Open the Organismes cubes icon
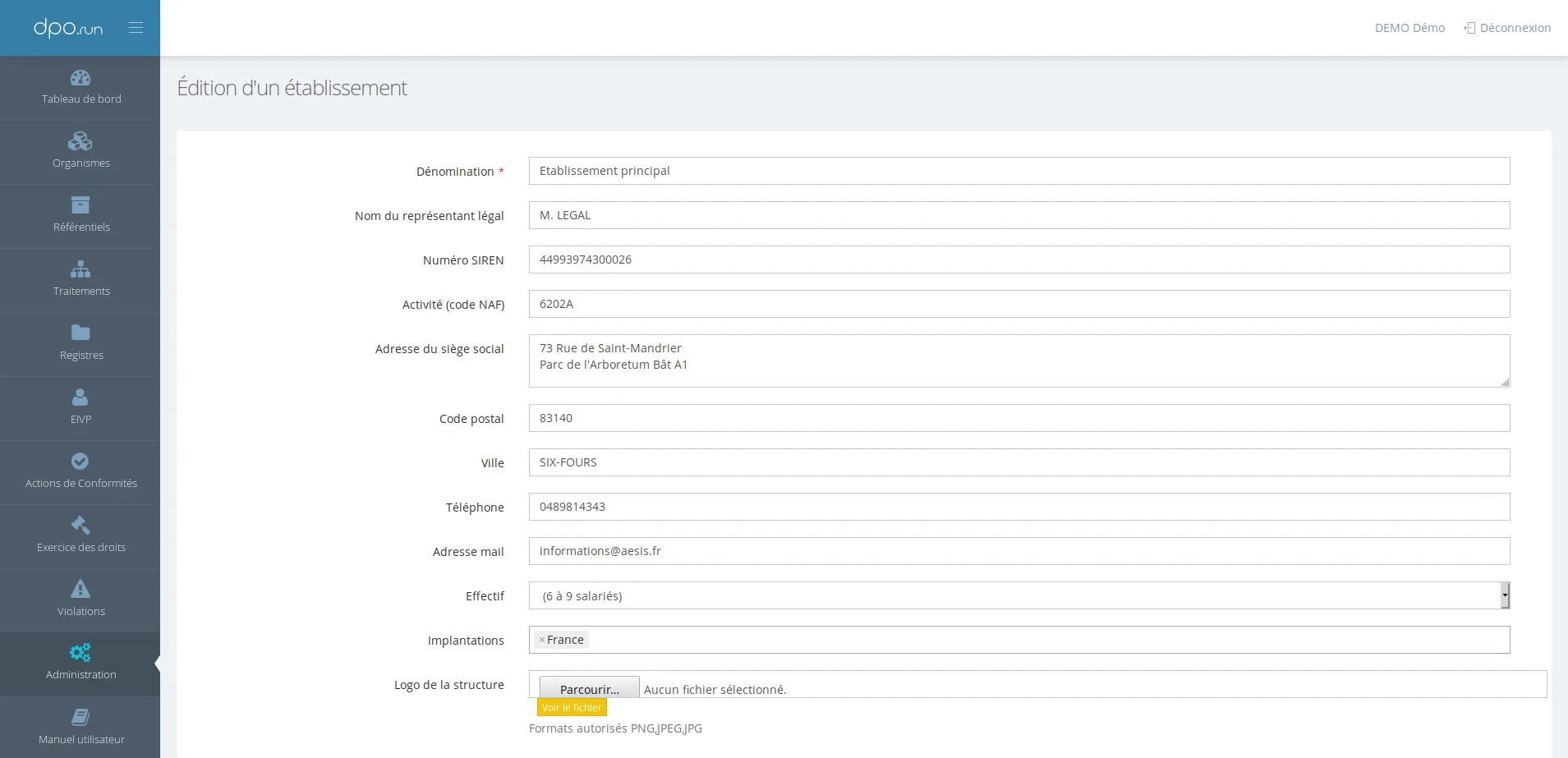Image resolution: width=1568 pixels, height=758 pixels. 80,141
